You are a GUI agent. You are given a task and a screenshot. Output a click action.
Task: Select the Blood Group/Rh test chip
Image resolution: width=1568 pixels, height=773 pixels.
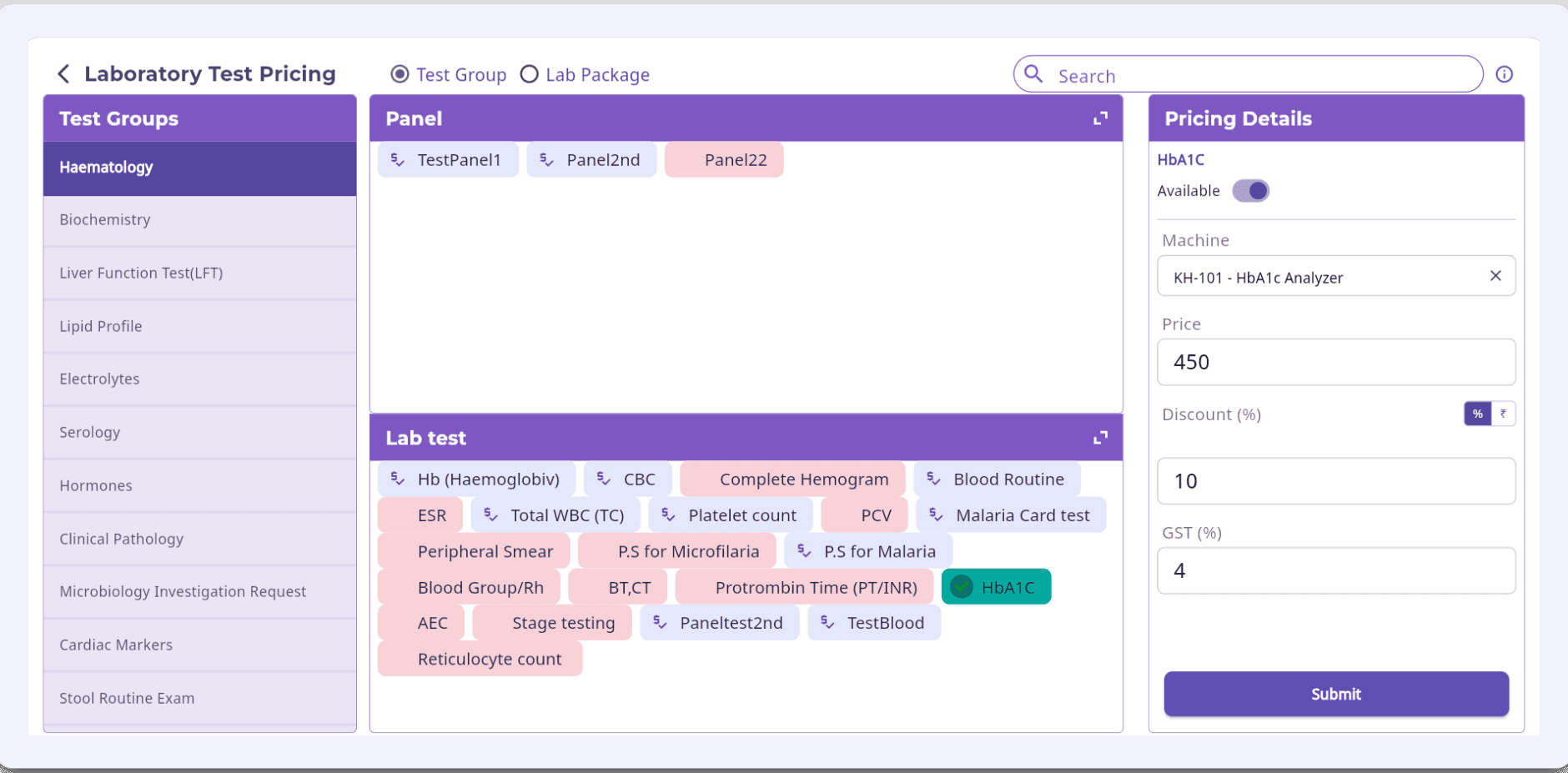point(469,587)
